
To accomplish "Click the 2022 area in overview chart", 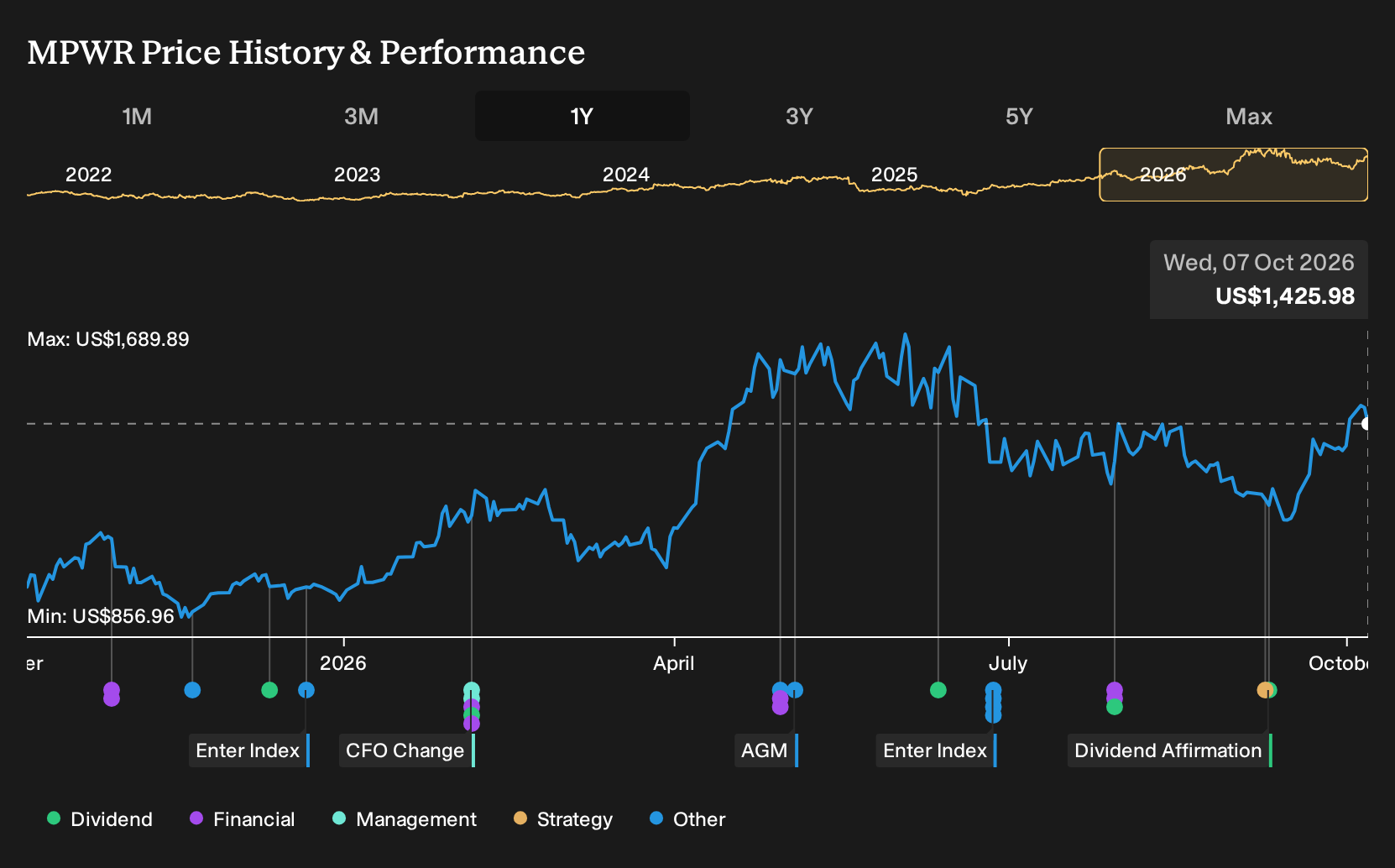I will [x=89, y=175].
